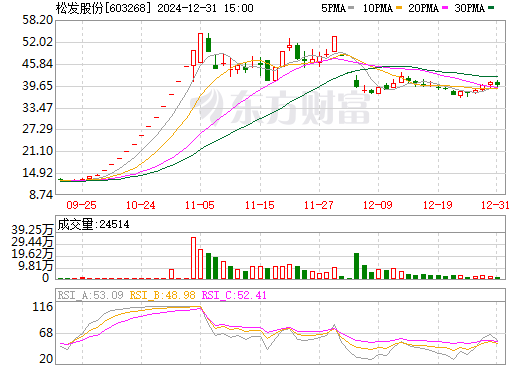Click the 27.29 price axis label

tap(38, 129)
